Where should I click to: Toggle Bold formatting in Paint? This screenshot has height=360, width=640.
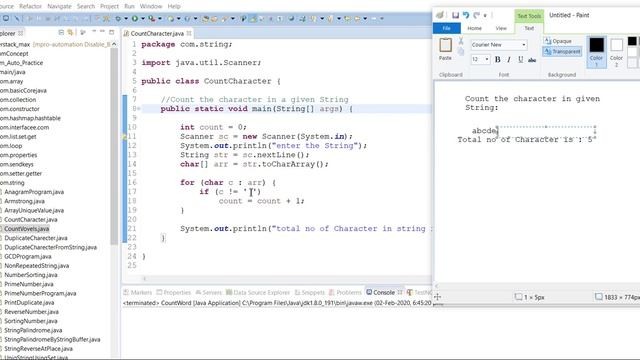point(498,60)
